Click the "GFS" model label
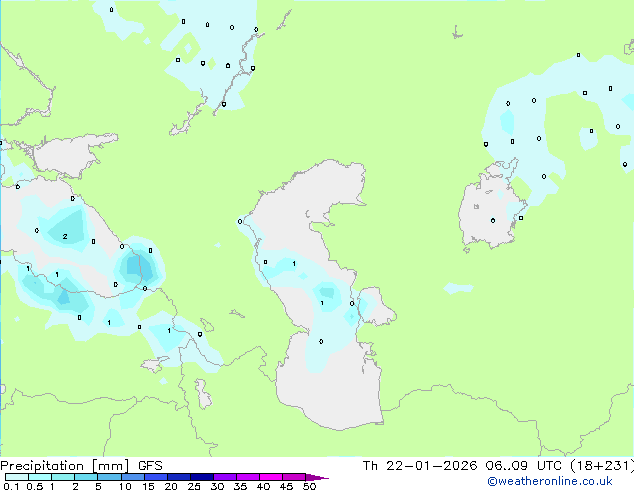This screenshot has width=634, height=490. pyautogui.click(x=150, y=466)
